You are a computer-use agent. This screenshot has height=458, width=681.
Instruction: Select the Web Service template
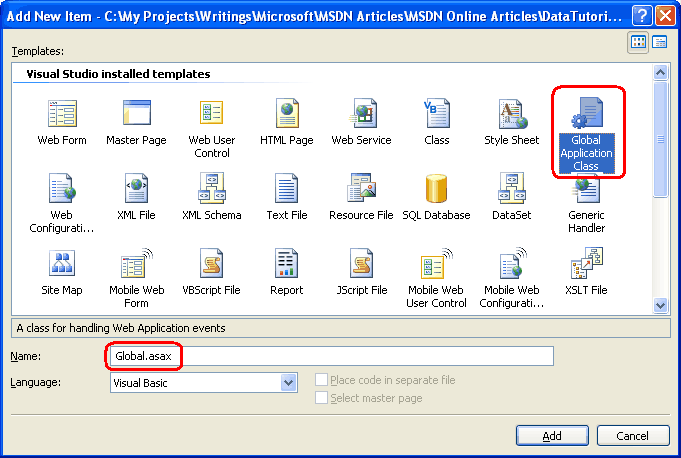click(361, 122)
